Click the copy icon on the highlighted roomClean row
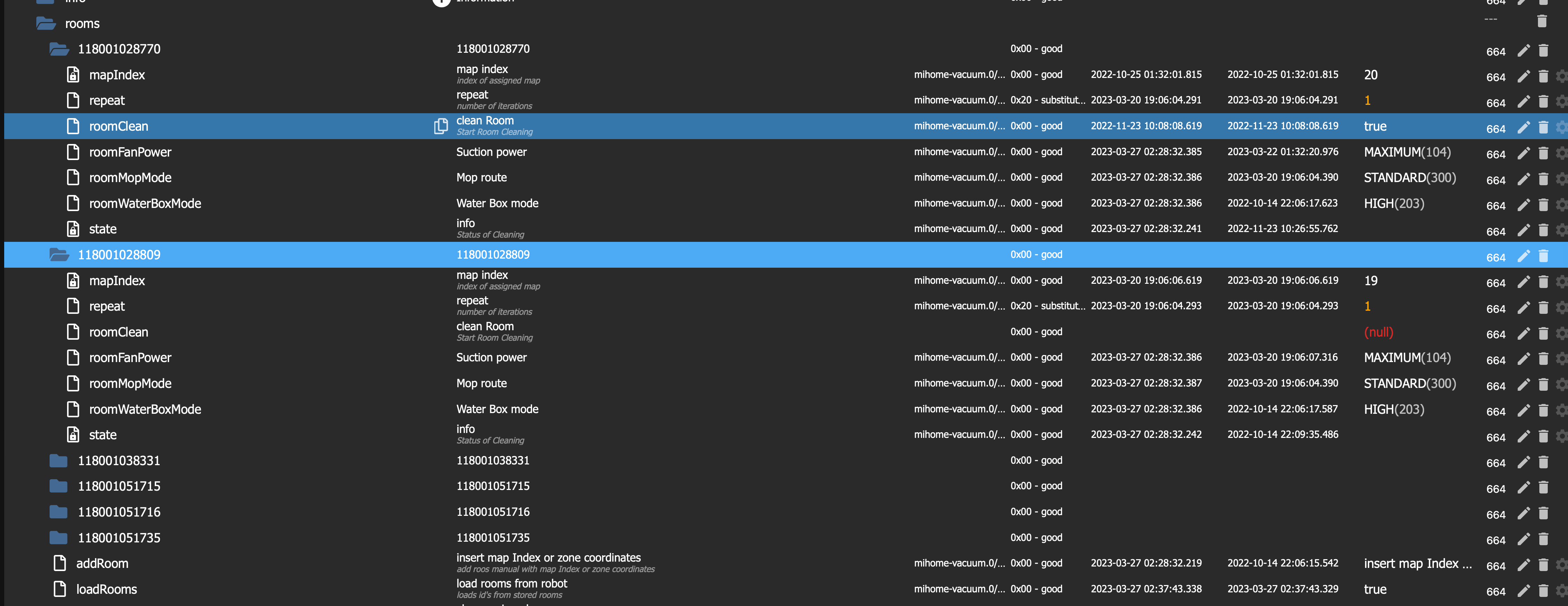 [x=440, y=126]
